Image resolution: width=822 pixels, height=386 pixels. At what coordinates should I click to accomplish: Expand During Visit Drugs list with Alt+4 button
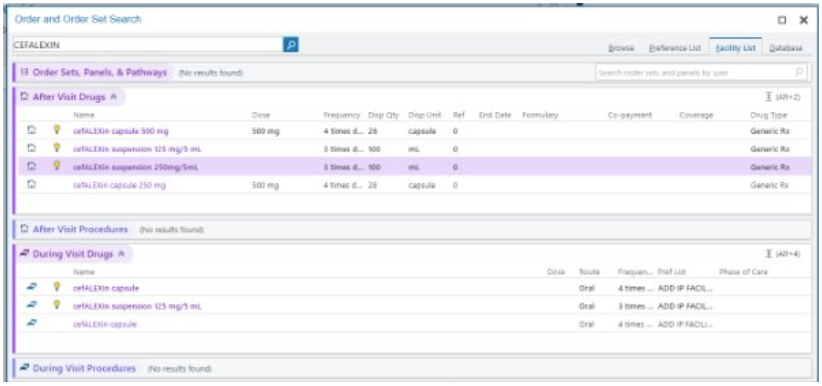coord(783,254)
